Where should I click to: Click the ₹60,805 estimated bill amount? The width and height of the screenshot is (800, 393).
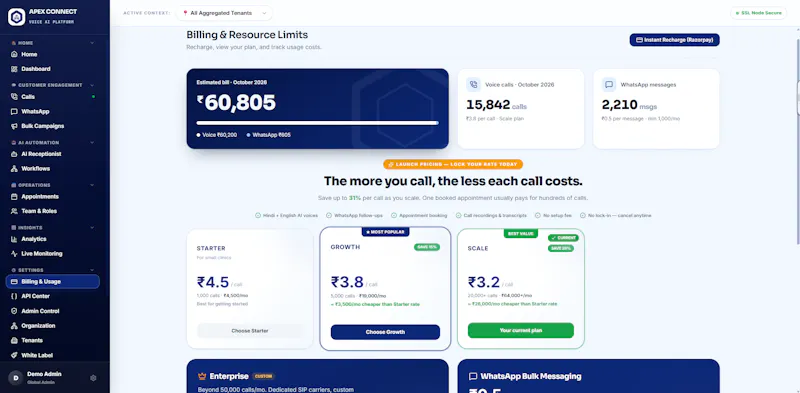point(236,103)
